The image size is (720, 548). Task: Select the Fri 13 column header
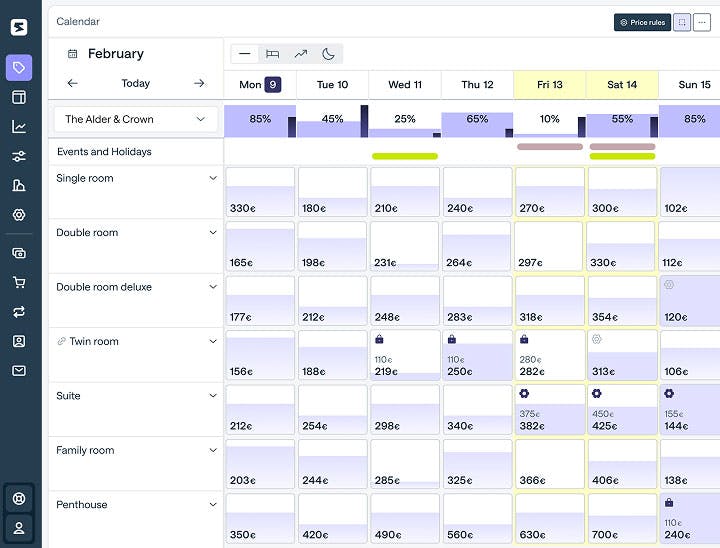point(550,85)
